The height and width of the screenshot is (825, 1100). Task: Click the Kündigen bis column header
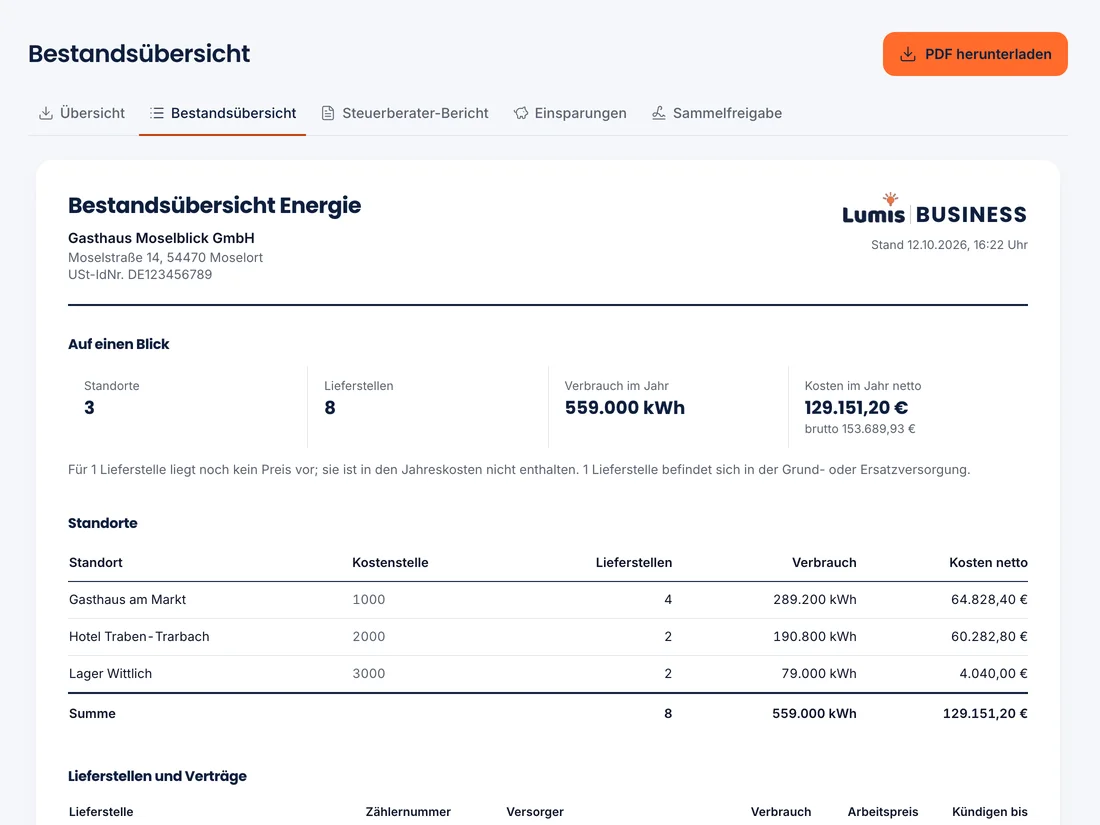pos(990,812)
